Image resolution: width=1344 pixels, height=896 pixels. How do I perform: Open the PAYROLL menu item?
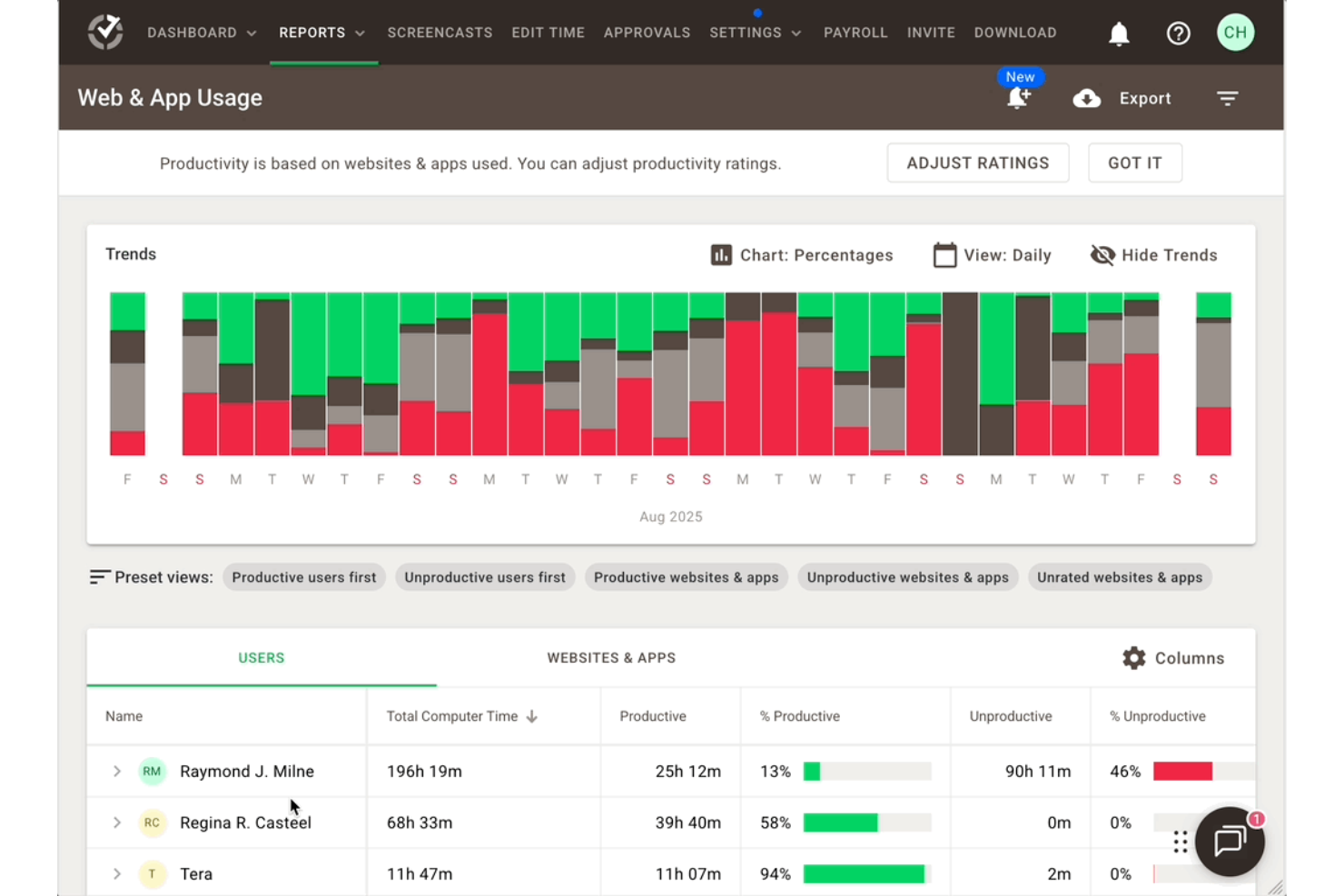[x=855, y=32]
